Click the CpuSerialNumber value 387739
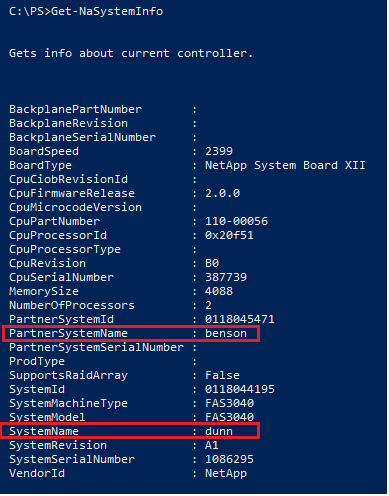Image resolution: width=389 pixels, height=496 pixels. [226, 277]
